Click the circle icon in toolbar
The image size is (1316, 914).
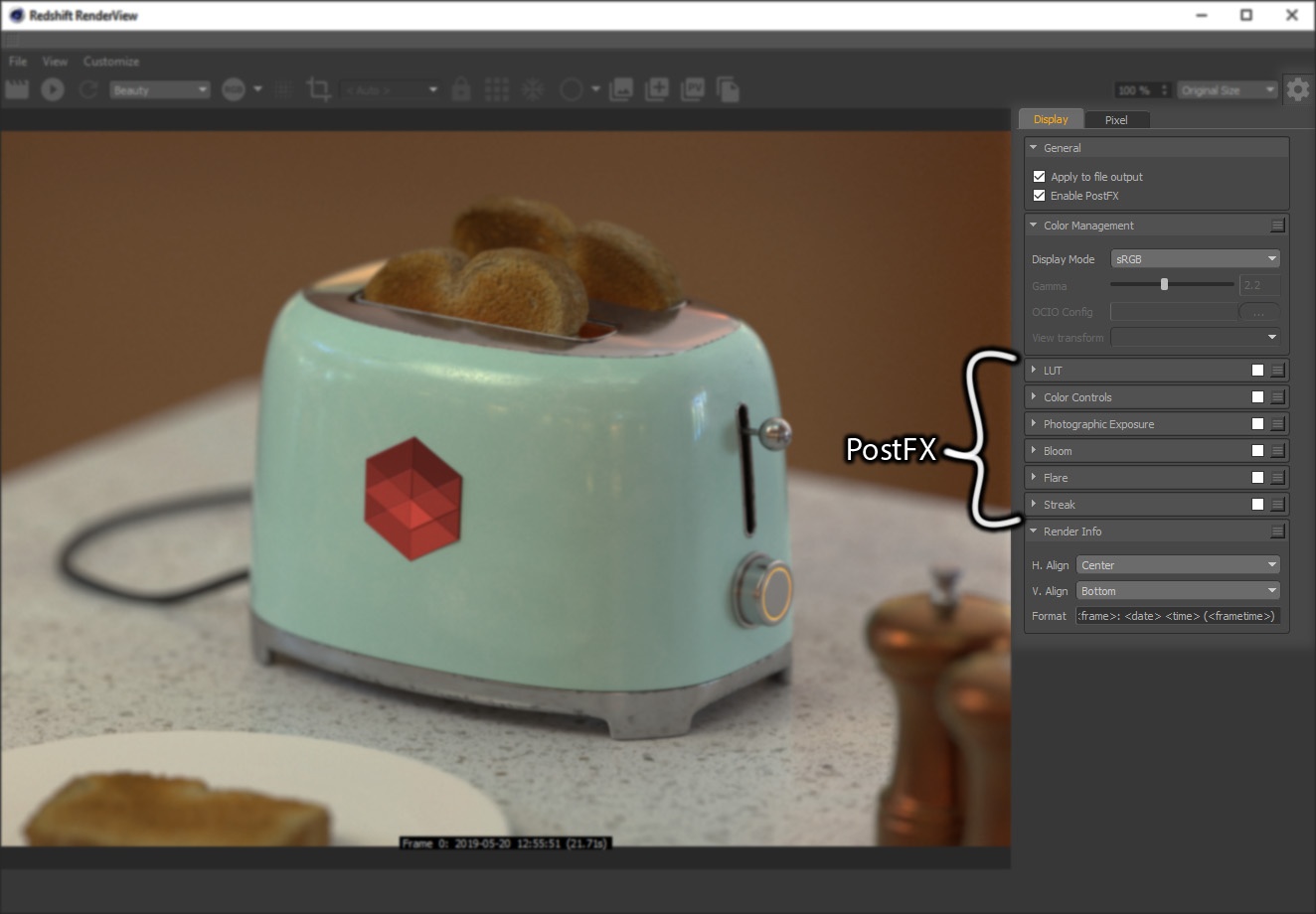click(x=571, y=89)
